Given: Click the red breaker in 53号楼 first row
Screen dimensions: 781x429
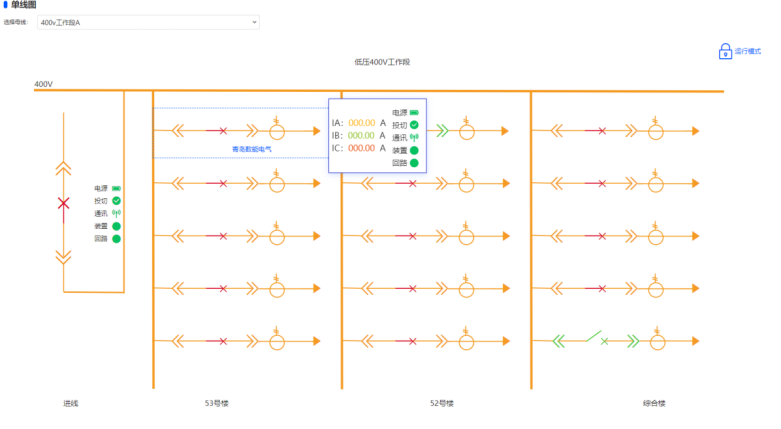Looking at the screenshot, I should click(x=222, y=131).
